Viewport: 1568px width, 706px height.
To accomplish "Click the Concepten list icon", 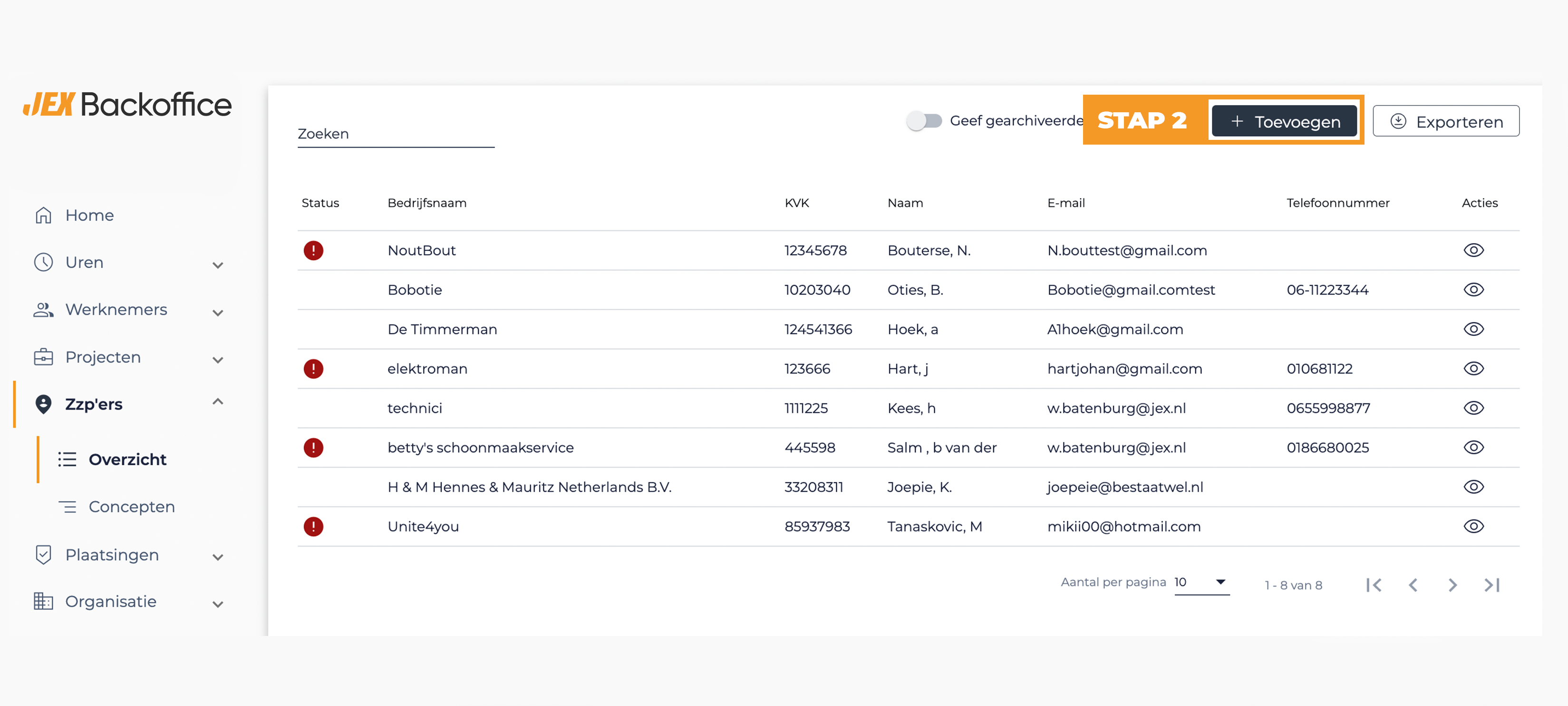I will tap(67, 507).
